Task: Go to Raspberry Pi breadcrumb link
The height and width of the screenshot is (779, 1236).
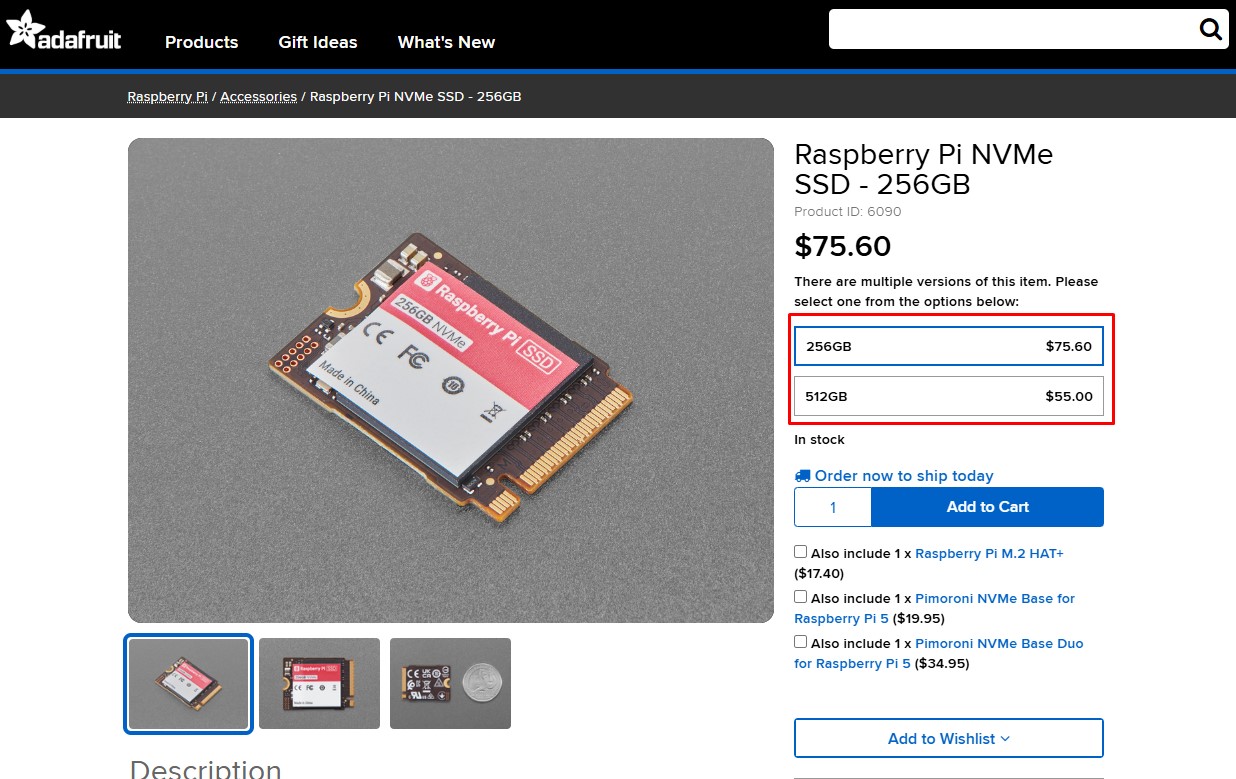Action: 167,97
